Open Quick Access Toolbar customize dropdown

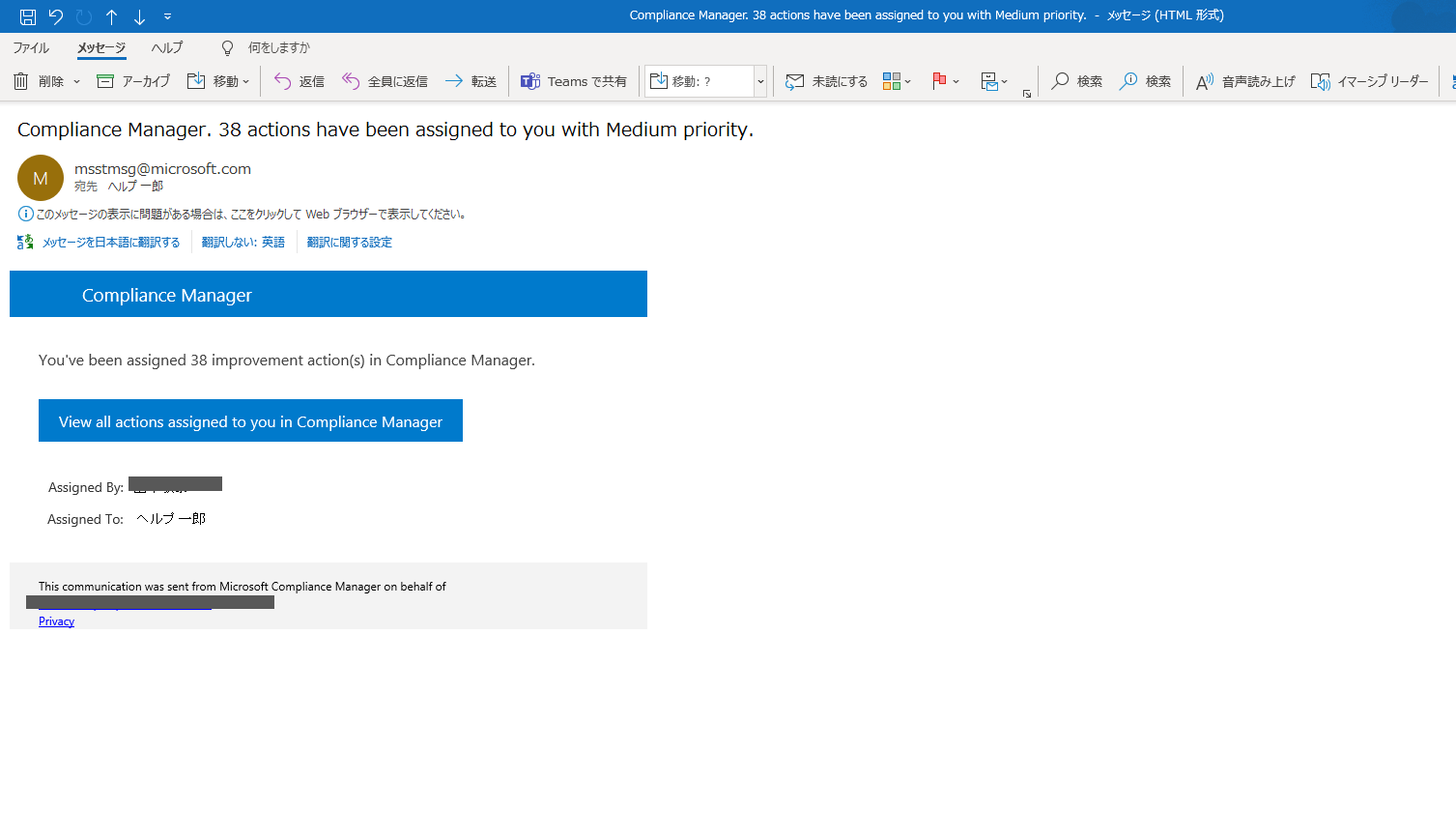click(167, 16)
